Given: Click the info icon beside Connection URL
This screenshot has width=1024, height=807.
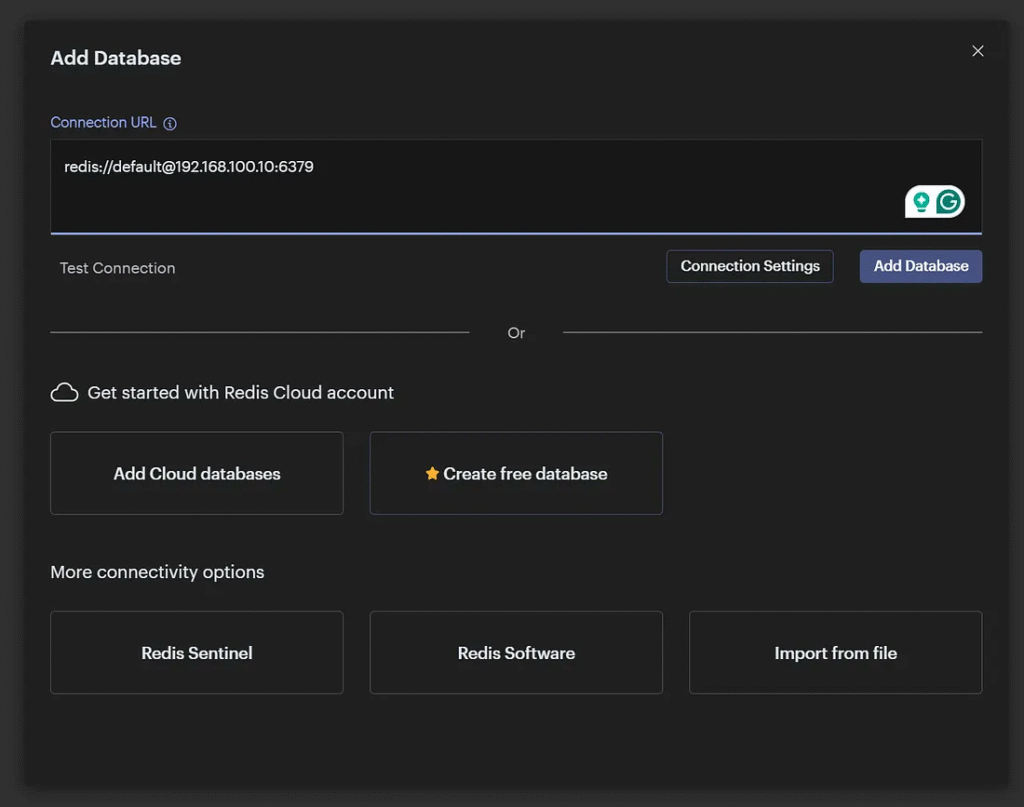Looking at the screenshot, I should click(170, 124).
